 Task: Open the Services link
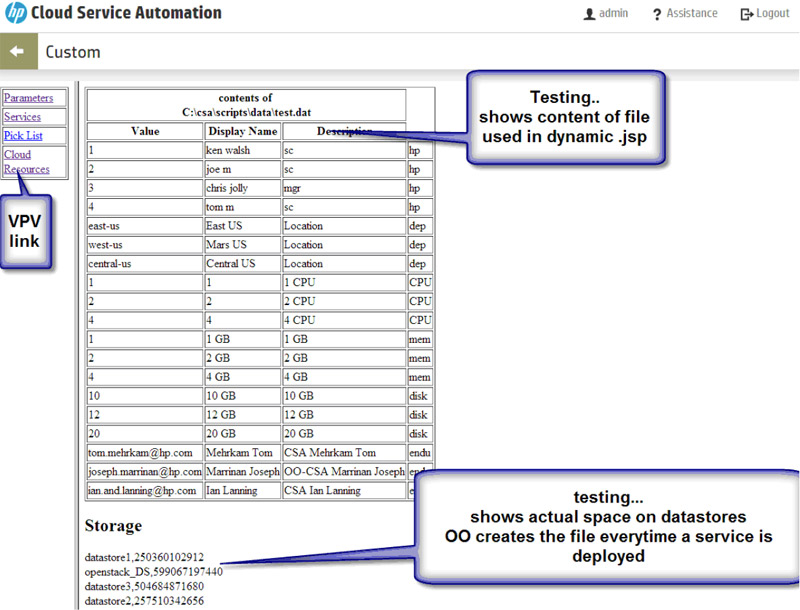point(22,116)
